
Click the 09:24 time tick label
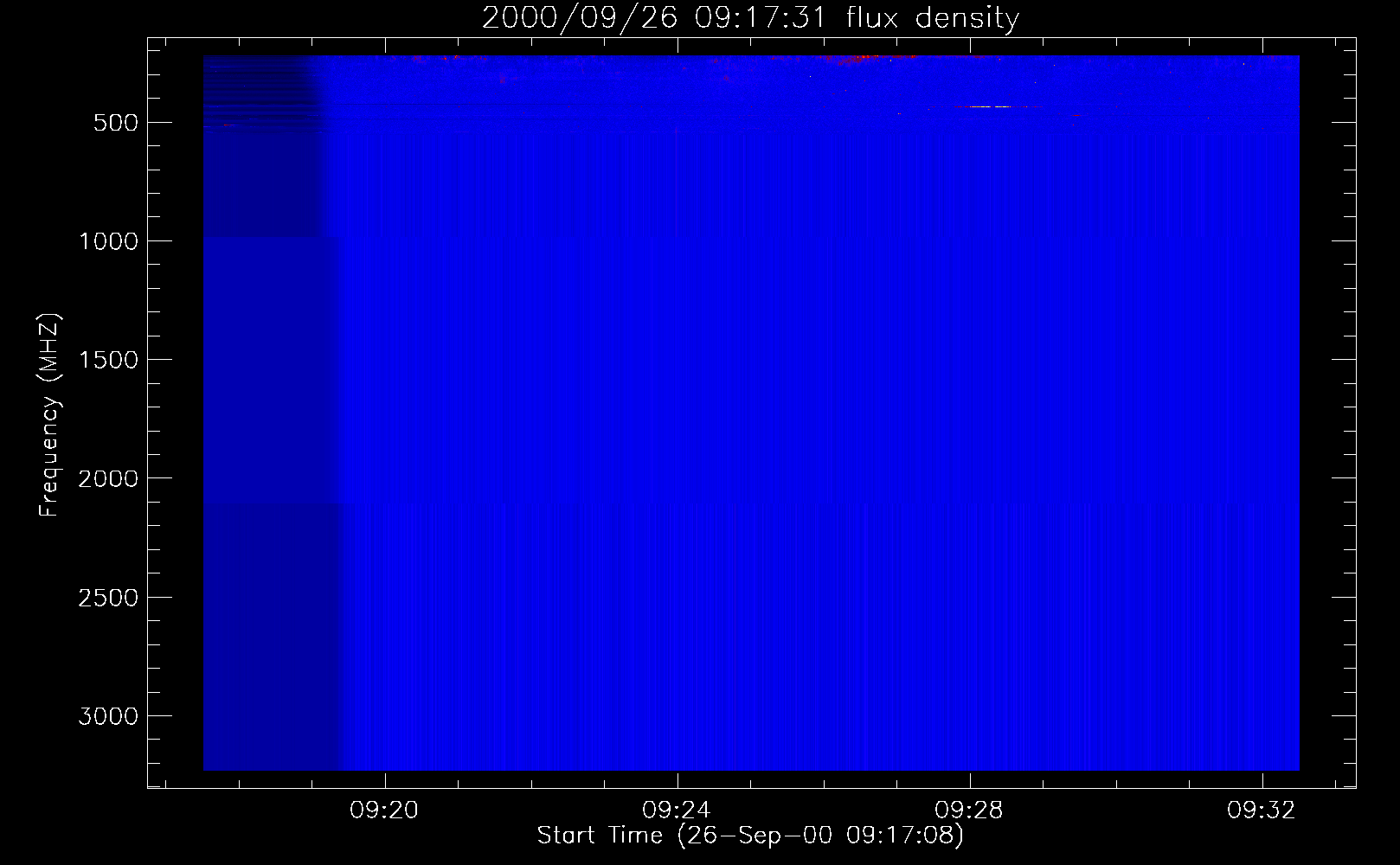[677, 811]
